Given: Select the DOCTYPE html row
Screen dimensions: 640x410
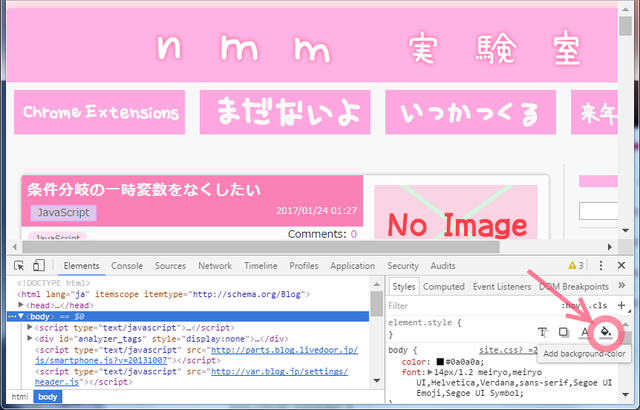Looking at the screenshot, I should click(54, 283).
